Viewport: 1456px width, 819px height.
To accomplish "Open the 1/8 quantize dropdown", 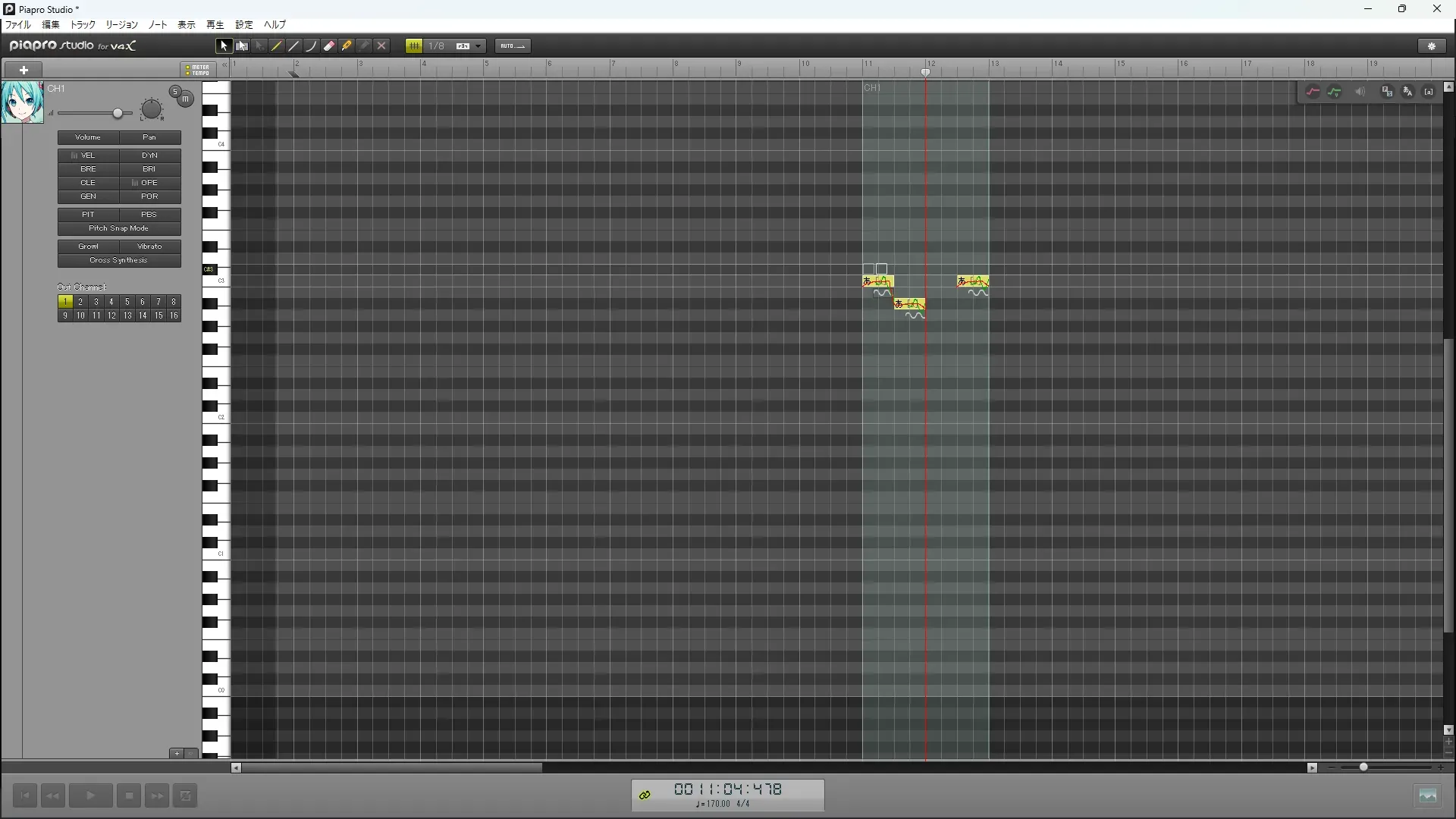I will (478, 46).
